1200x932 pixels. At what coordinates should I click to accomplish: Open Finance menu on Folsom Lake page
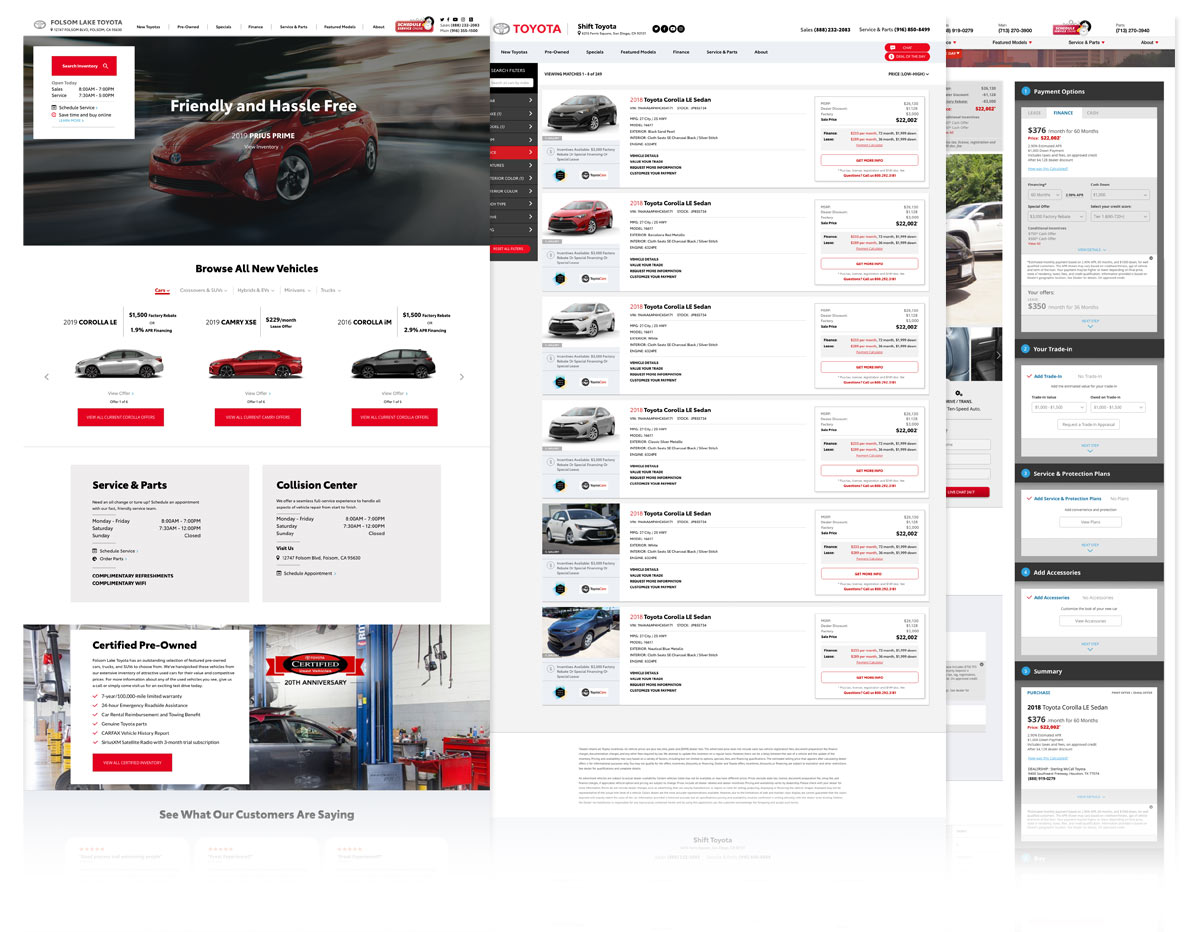tap(255, 27)
